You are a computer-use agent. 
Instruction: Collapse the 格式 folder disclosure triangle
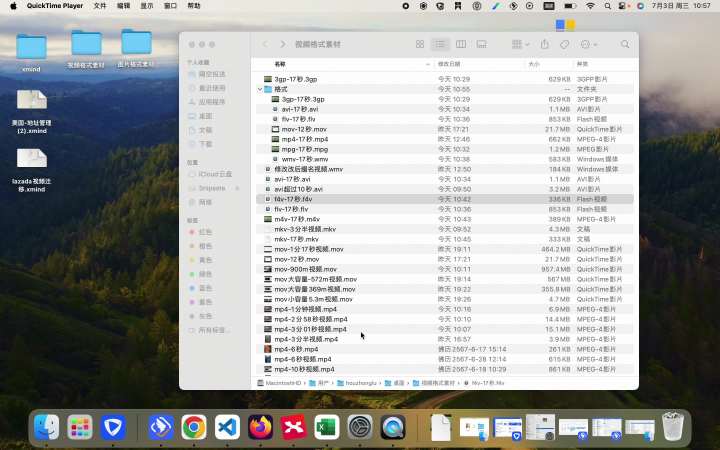260,89
